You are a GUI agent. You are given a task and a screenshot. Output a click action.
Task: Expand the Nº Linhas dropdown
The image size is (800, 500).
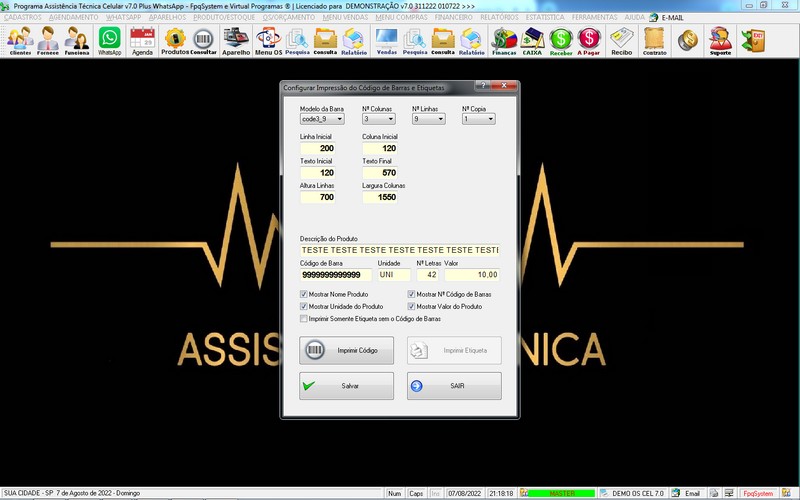[441, 119]
